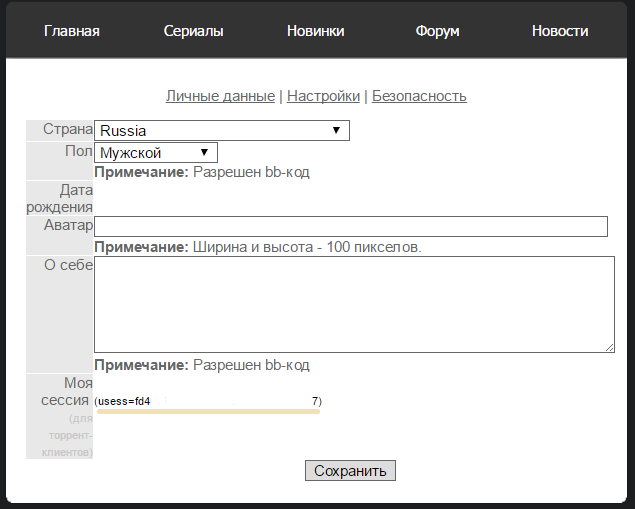The height and width of the screenshot is (509, 635).
Task: Click inside the О себе text area
Action: [354, 304]
